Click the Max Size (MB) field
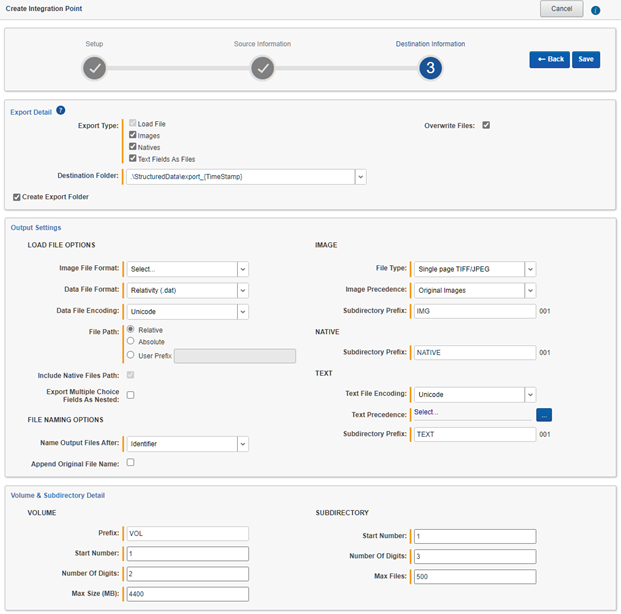Screen dimensions: 621x614 point(188,594)
